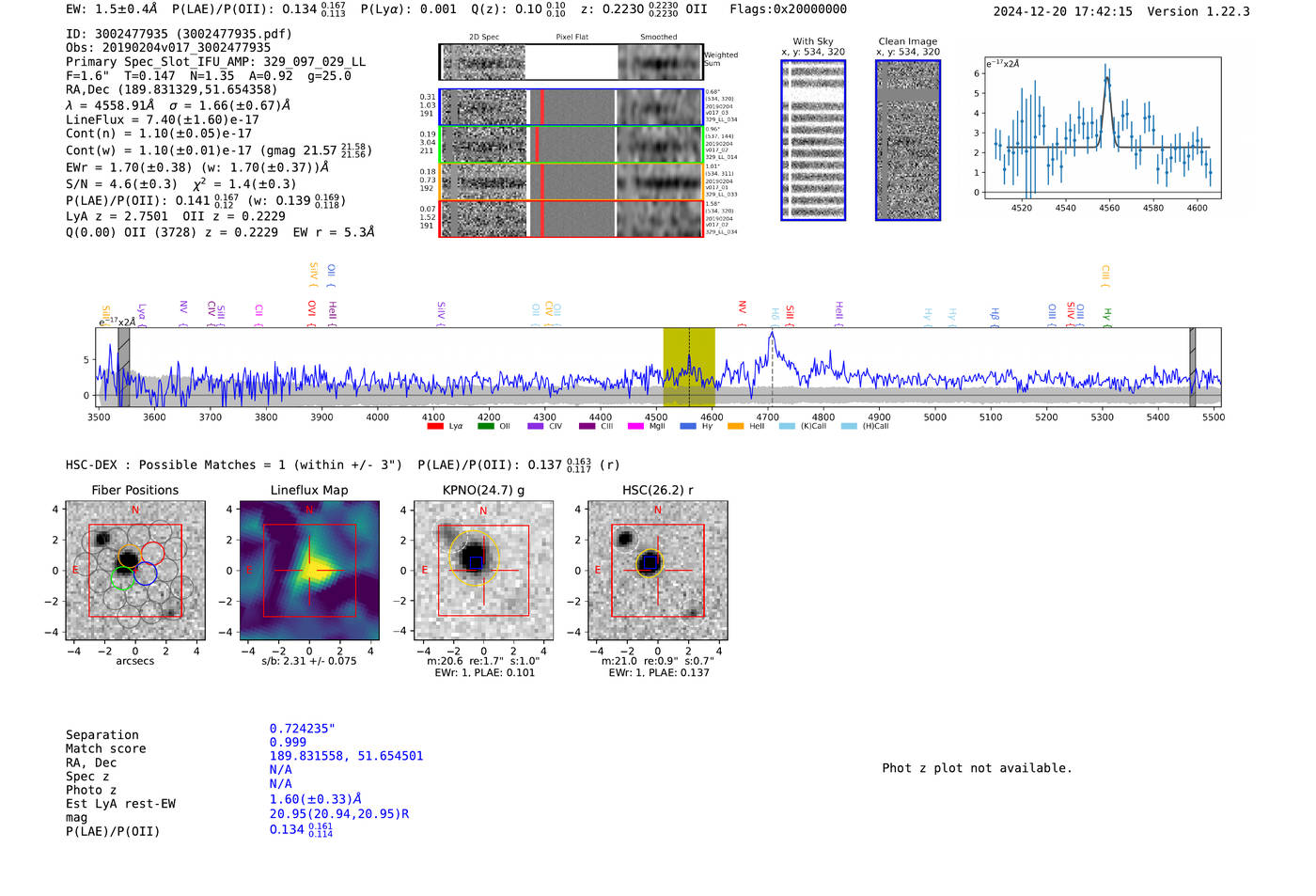Click the green fiber circle in Fiber Positions
This screenshot has height=896, width=1316.
122,578
